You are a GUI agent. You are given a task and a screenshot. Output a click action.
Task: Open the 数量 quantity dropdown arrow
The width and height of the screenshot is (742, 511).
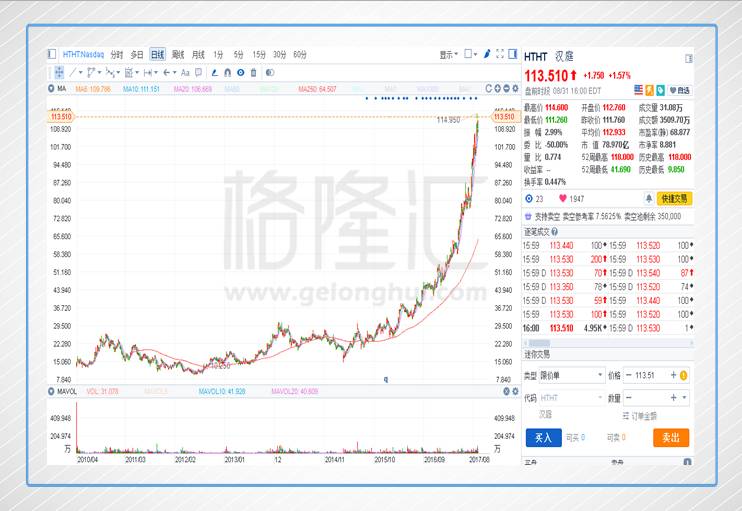(x=684, y=397)
